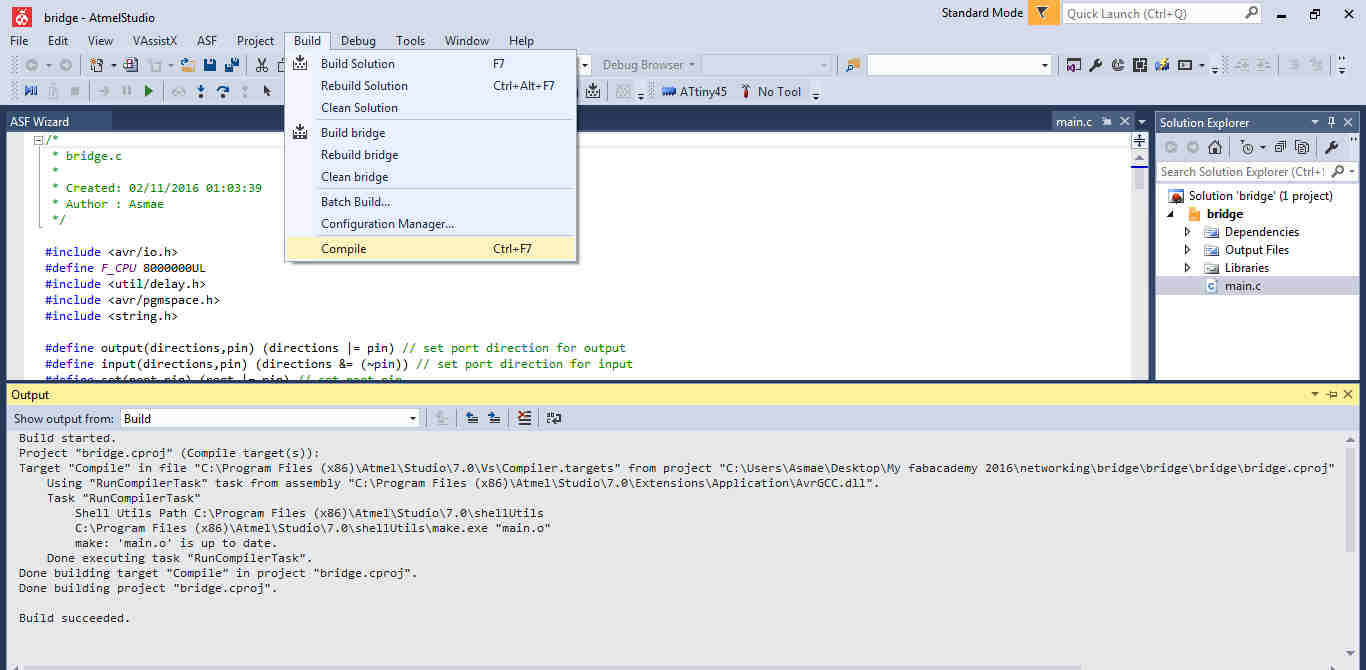Screen dimensions: 1366x670
Task: Click the ATtiny45 device chip button
Action: pos(695,91)
